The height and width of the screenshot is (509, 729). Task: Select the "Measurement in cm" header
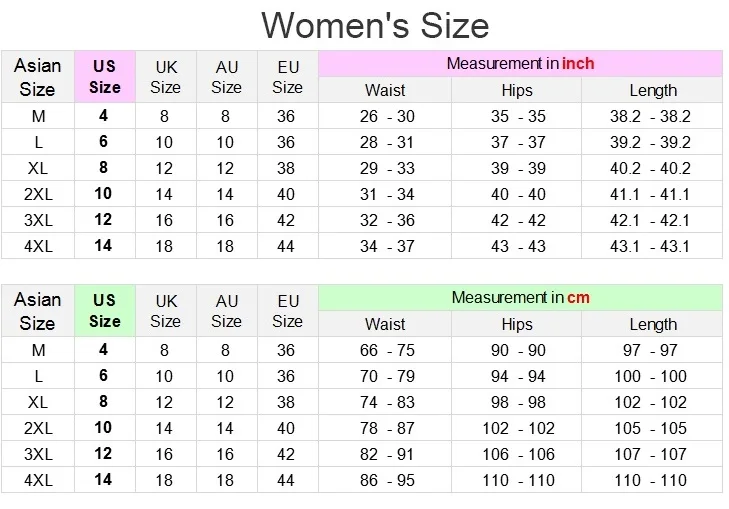point(520,297)
